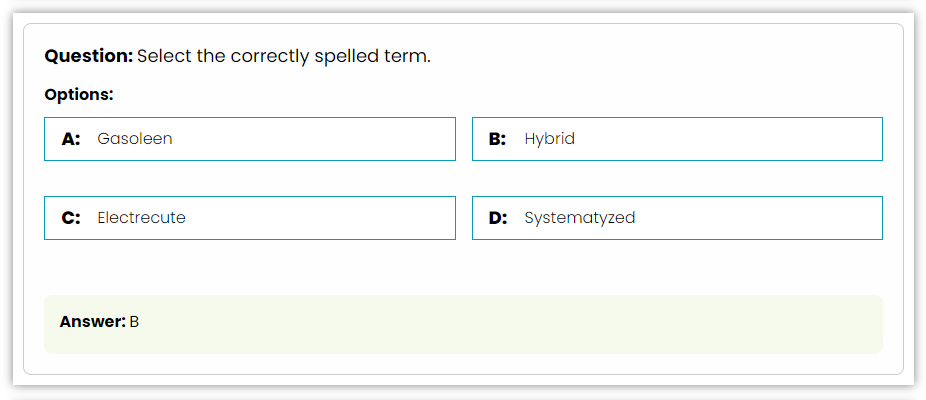The width and height of the screenshot is (926, 400).
Task: Click the bold "B:" option letter
Action: click(497, 139)
